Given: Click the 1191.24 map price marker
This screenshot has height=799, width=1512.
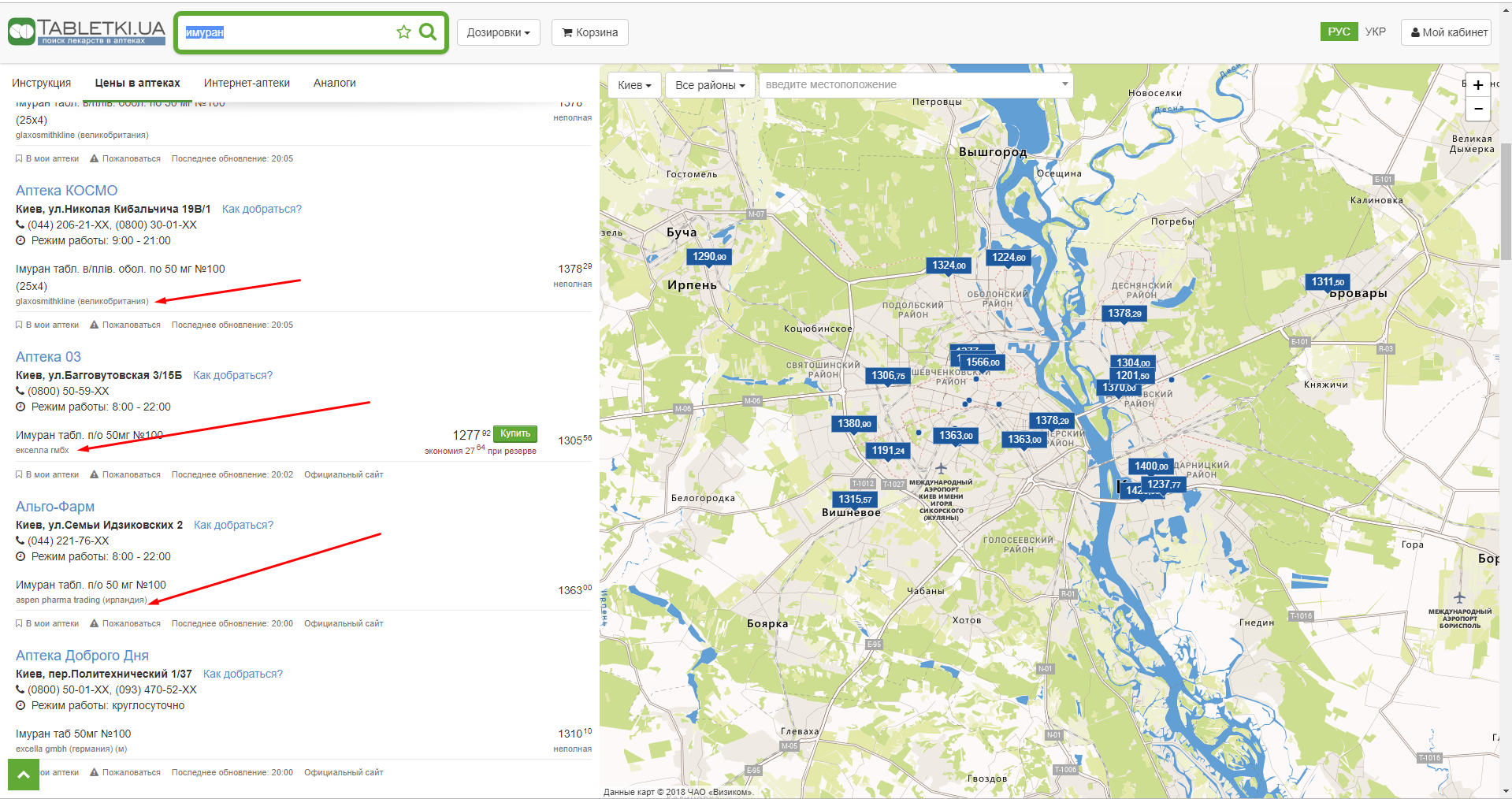Looking at the screenshot, I should (x=888, y=451).
